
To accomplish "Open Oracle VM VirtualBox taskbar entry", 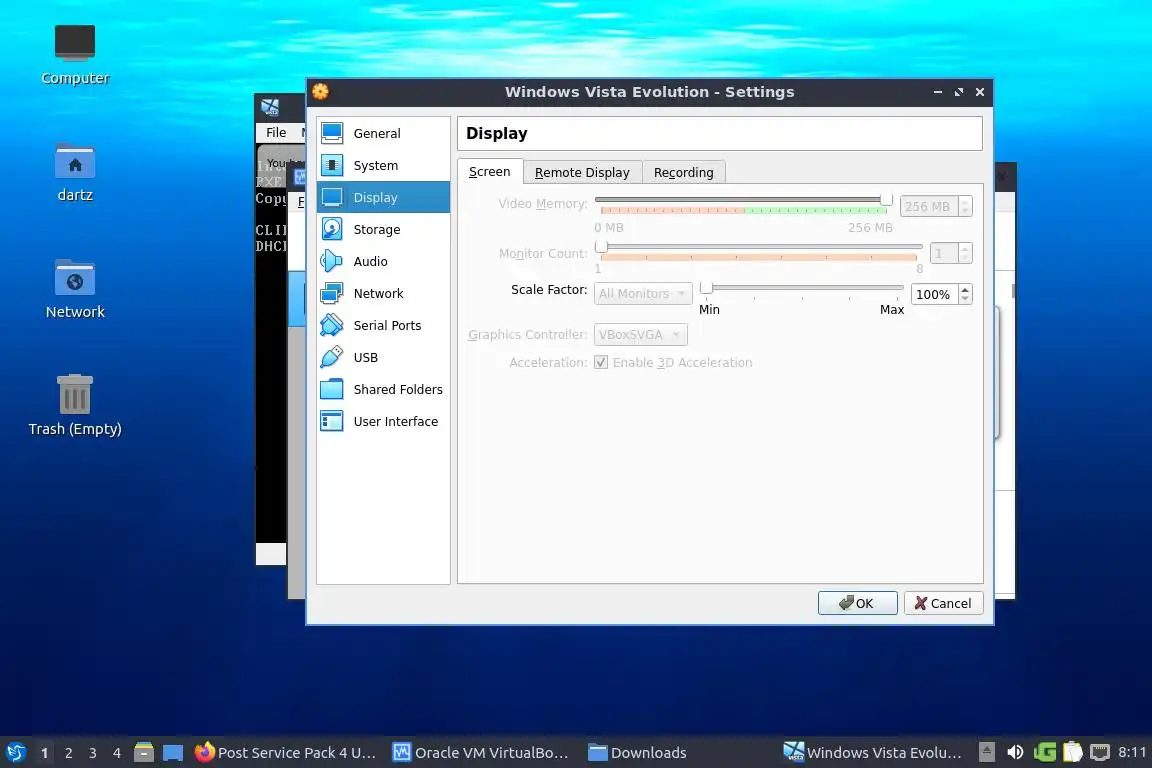I will pyautogui.click(x=481, y=752).
